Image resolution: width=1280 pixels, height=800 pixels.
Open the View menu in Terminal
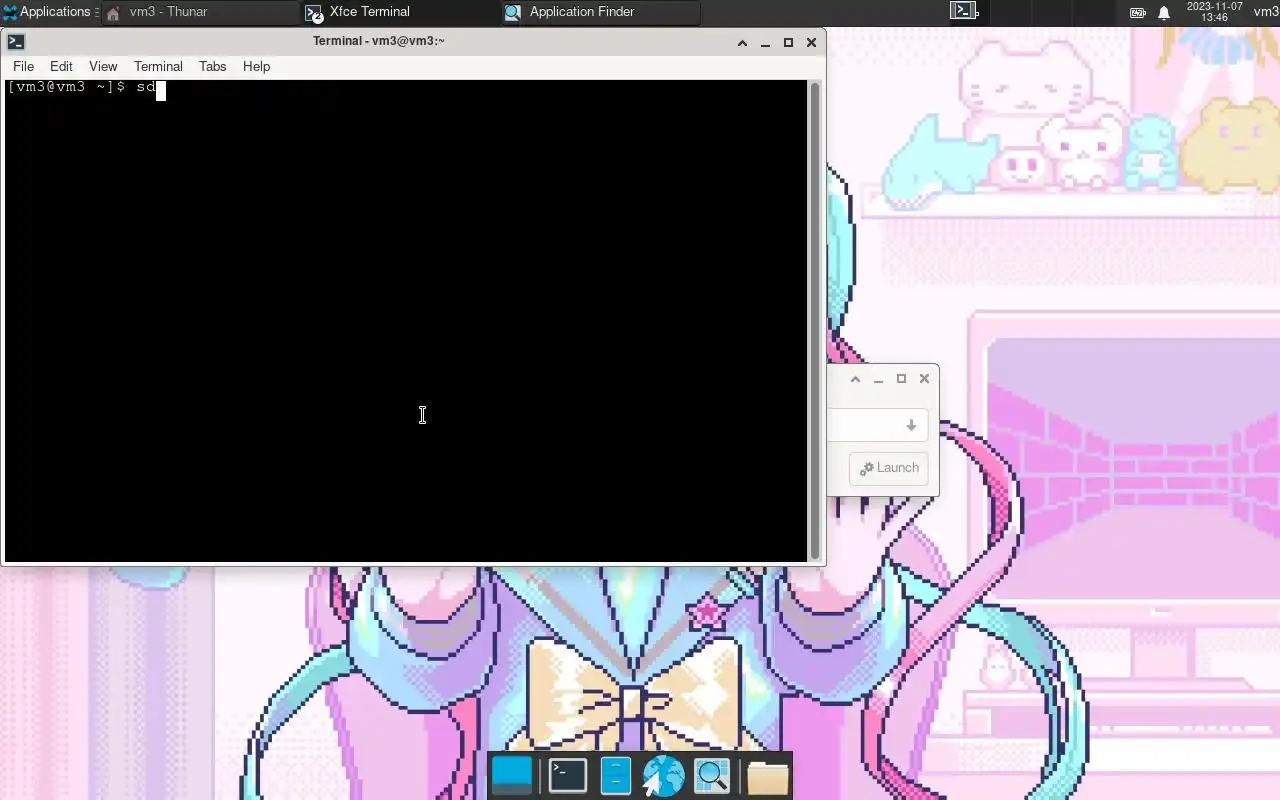(x=103, y=66)
